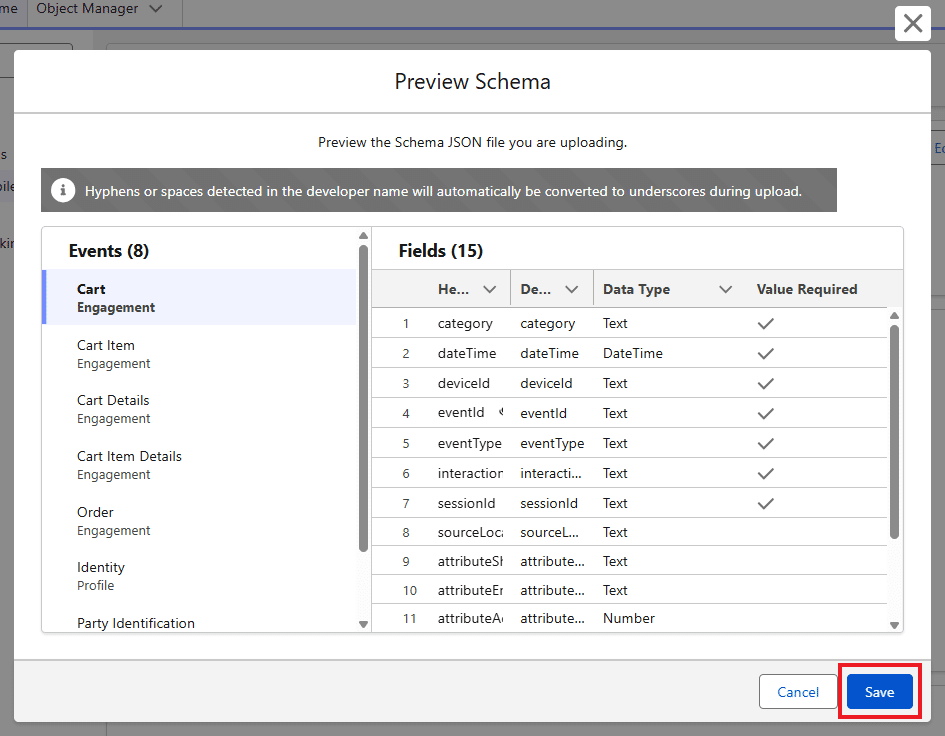Click the eventType row required checkmark
The height and width of the screenshot is (736, 945).
(765, 444)
